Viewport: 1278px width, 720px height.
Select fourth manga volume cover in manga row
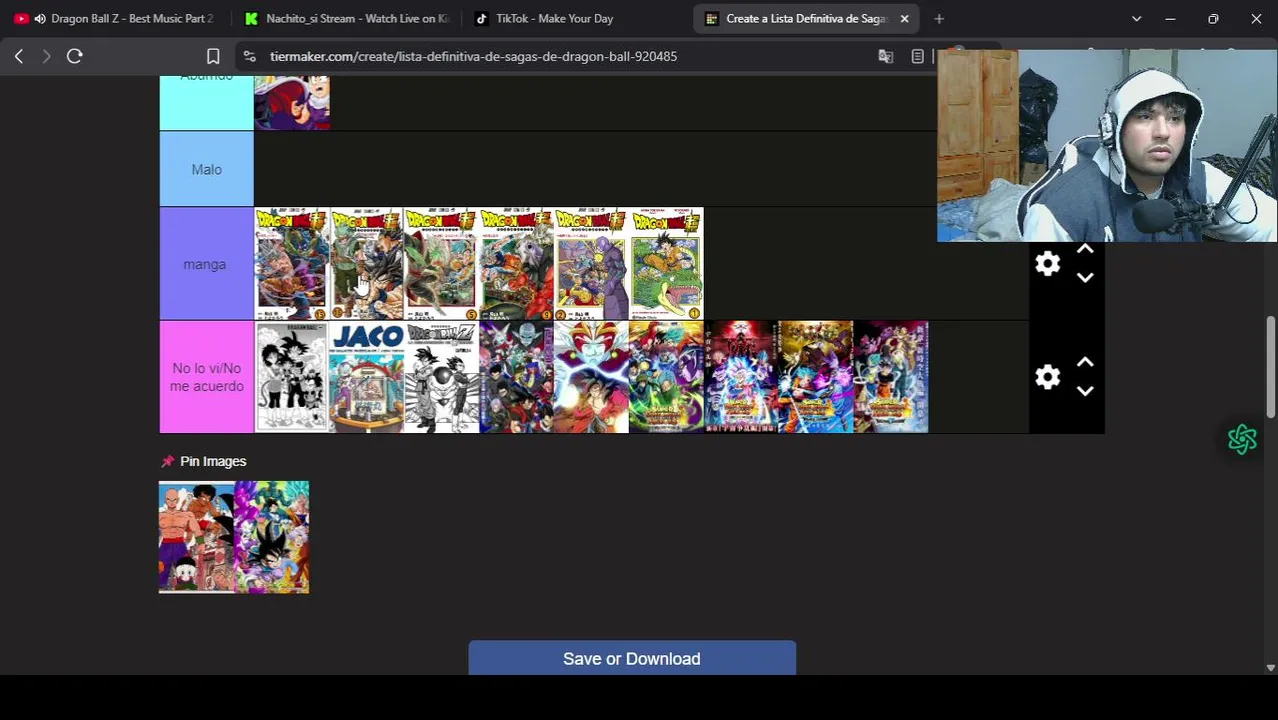tap(516, 264)
